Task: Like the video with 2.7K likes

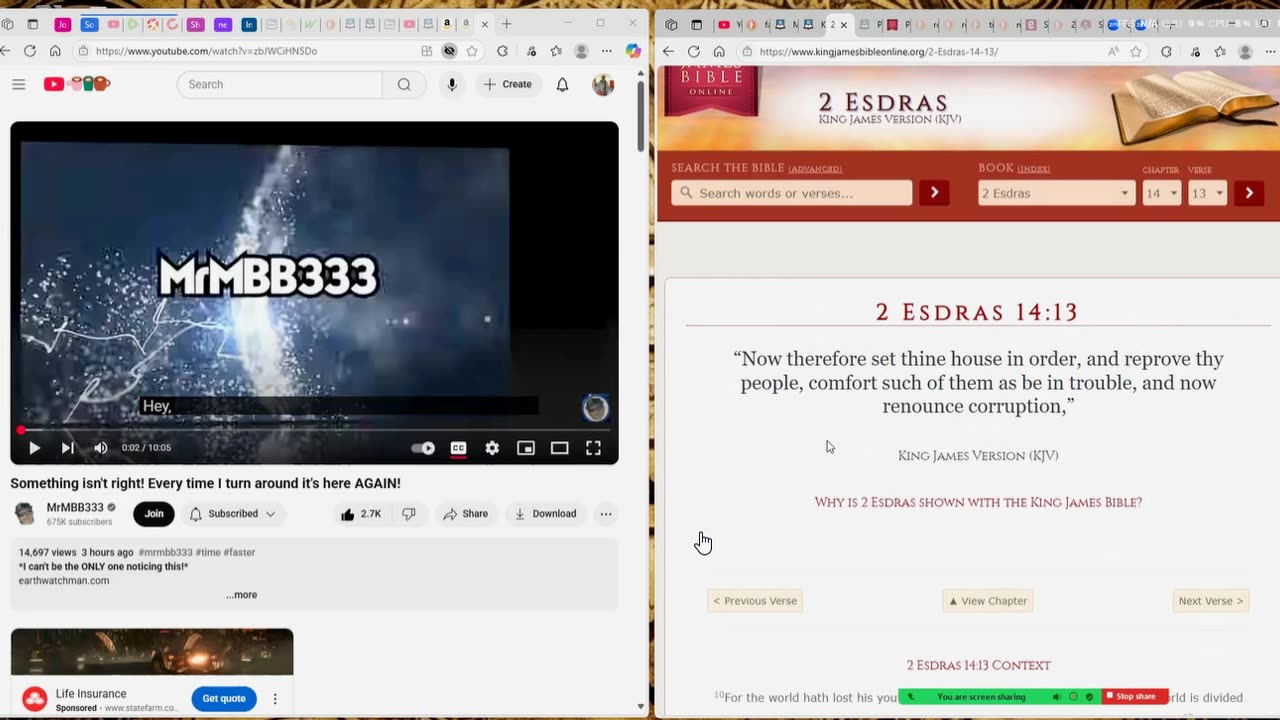Action: [x=360, y=514]
